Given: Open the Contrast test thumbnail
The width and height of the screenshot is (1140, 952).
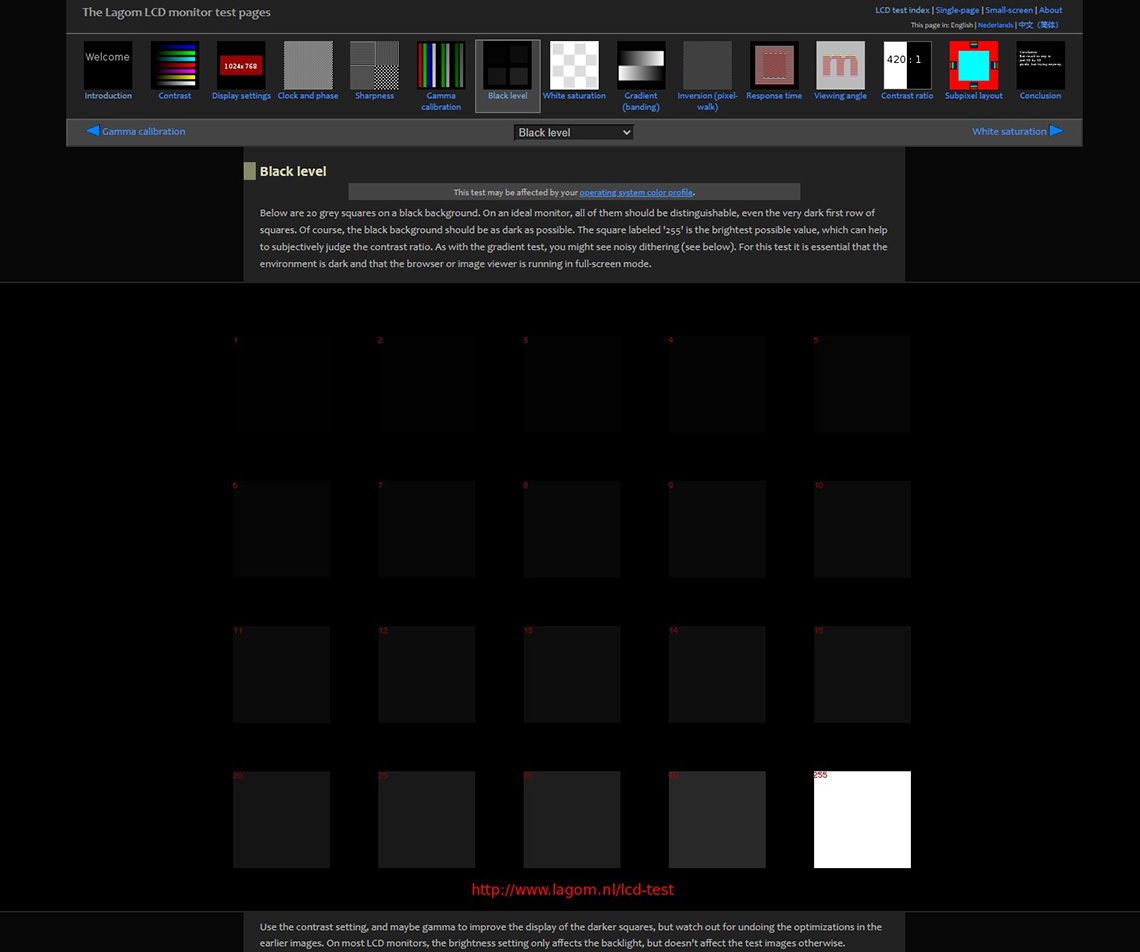Looking at the screenshot, I should click(x=175, y=66).
